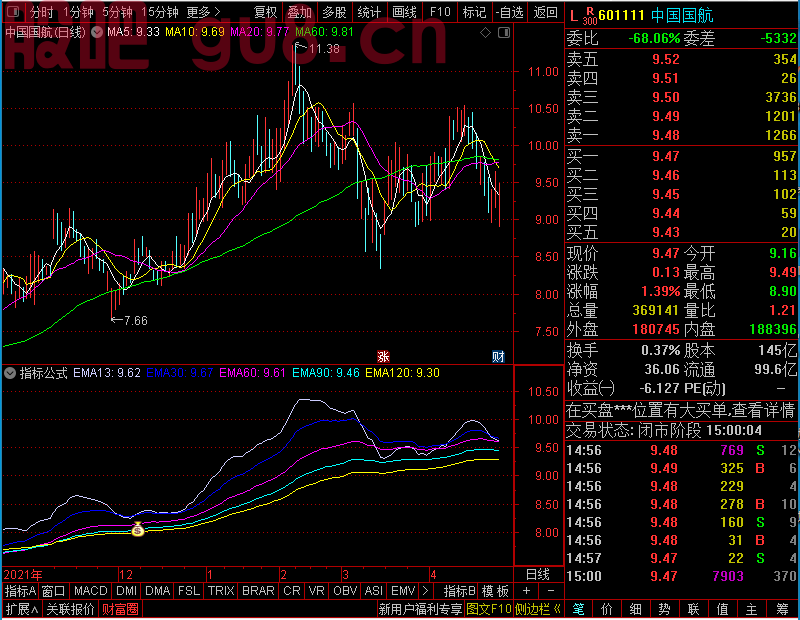The image size is (800, 620).
Task: Select the 价 price tab
Action: tap(607, 609)
